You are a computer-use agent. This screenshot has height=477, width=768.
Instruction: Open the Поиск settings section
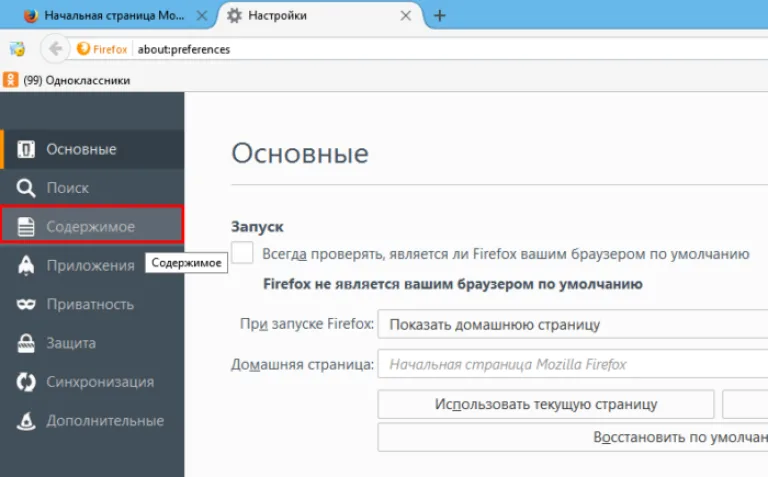pos(92,188)
